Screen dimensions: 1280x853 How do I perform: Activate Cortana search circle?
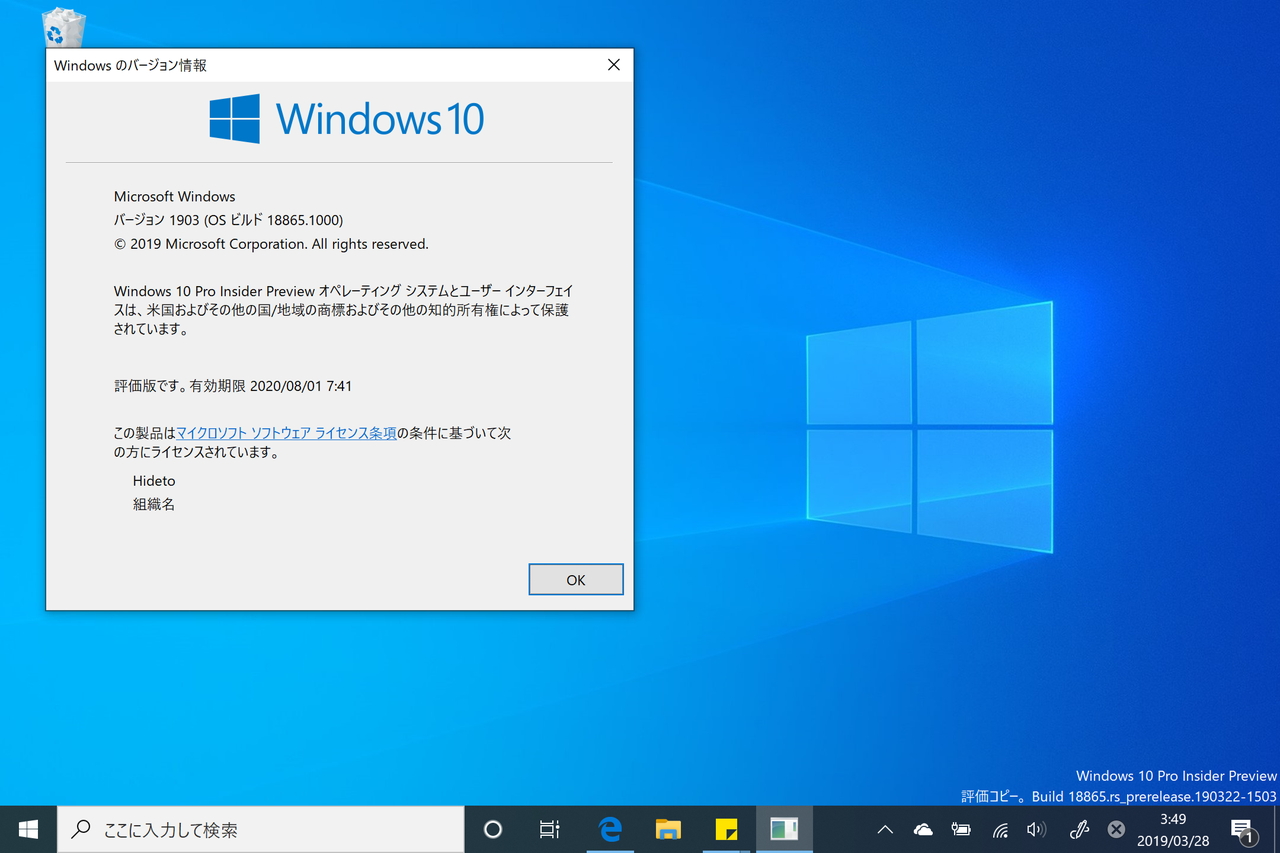point(492,829)
